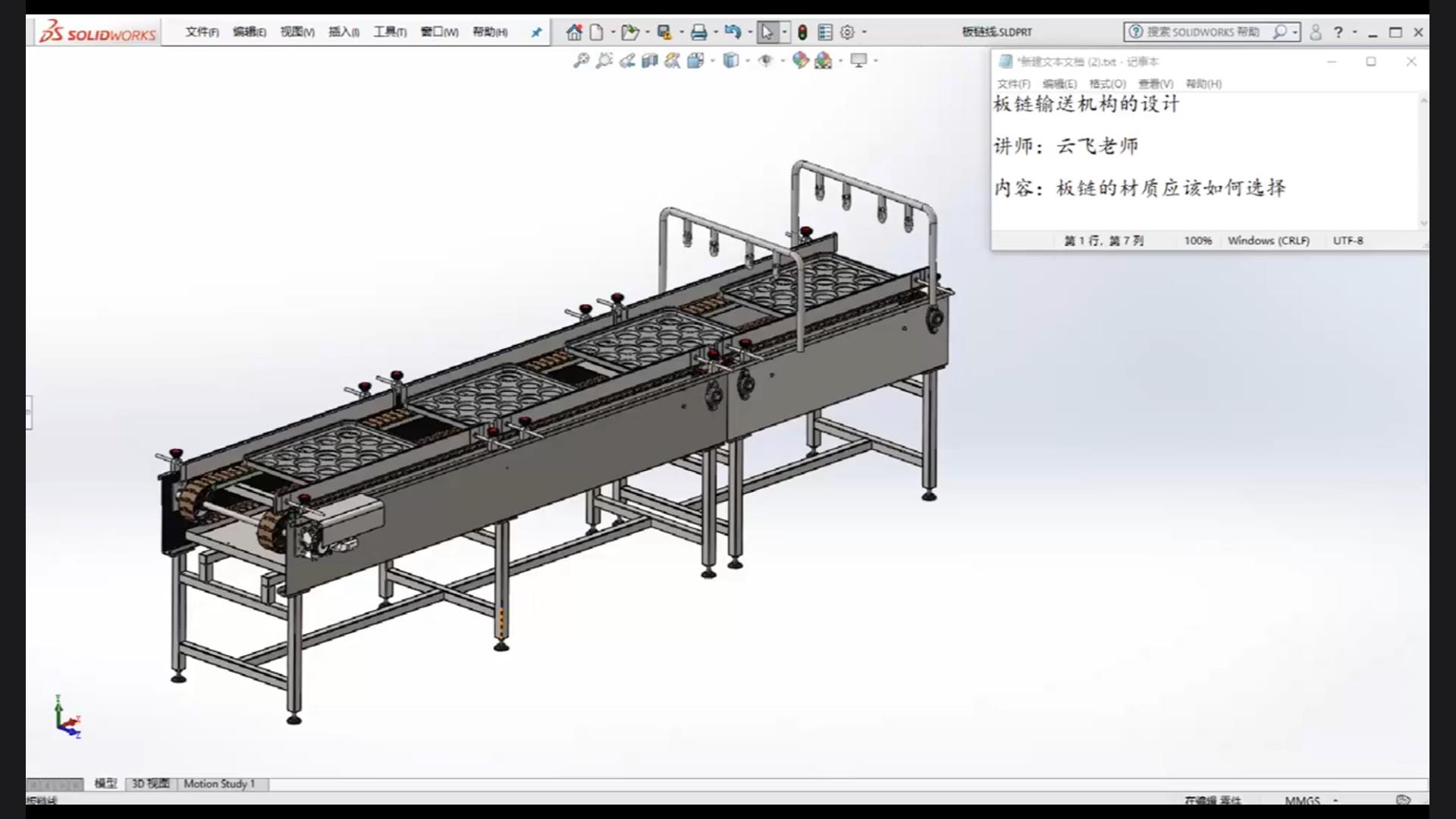Open SolidWorks 工具(T) menu
This screenshot has width=1456, height=819.
(390, 32)
